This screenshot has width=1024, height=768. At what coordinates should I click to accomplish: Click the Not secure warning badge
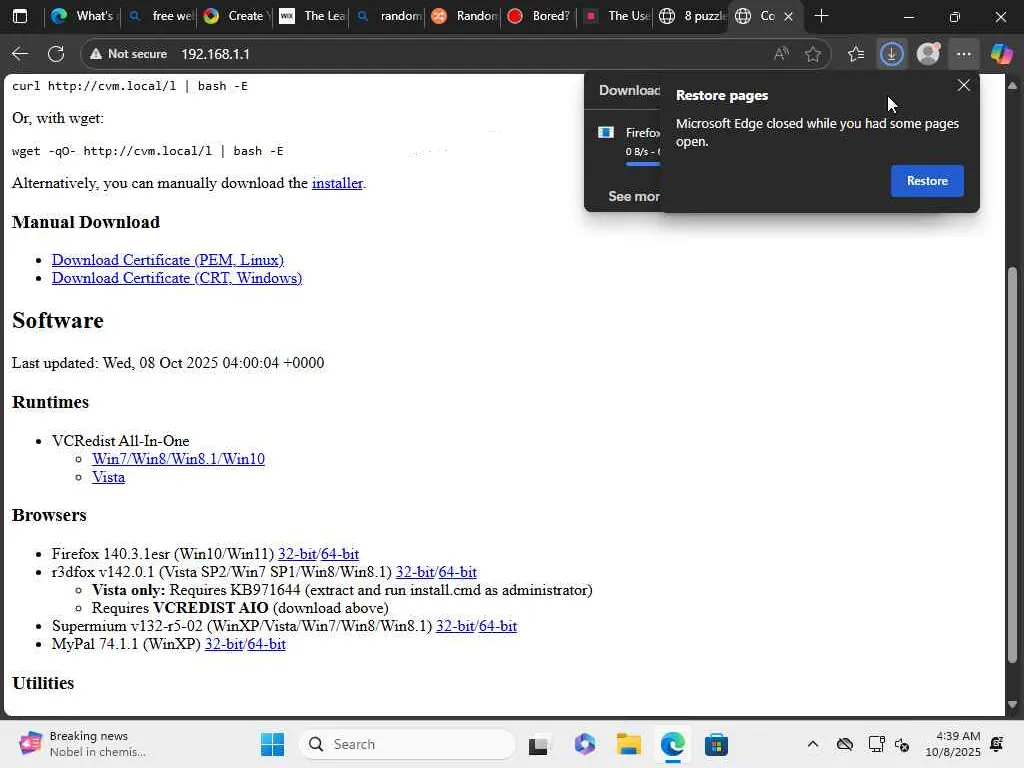[129, 54]
